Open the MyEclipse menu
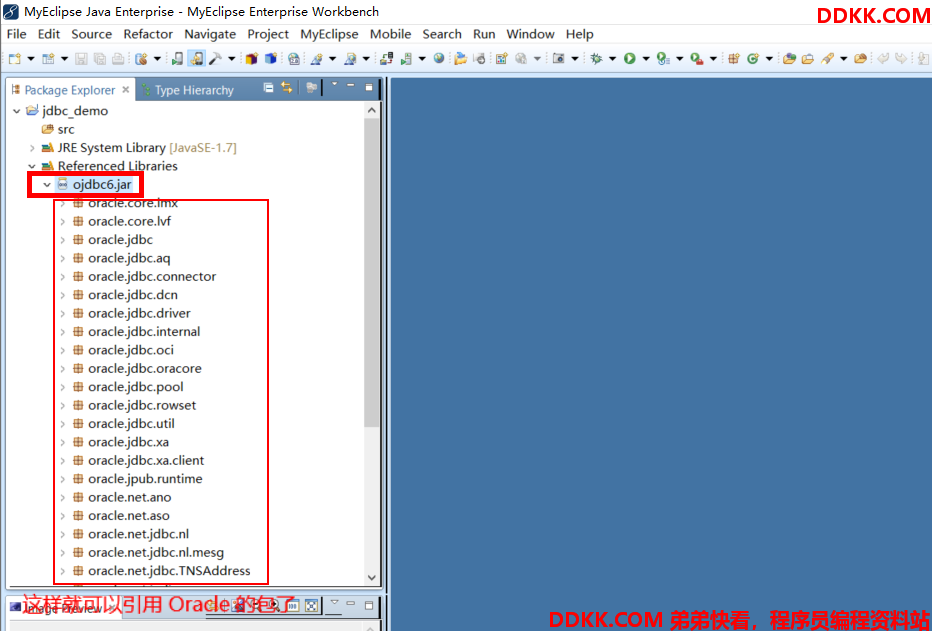 329,34
